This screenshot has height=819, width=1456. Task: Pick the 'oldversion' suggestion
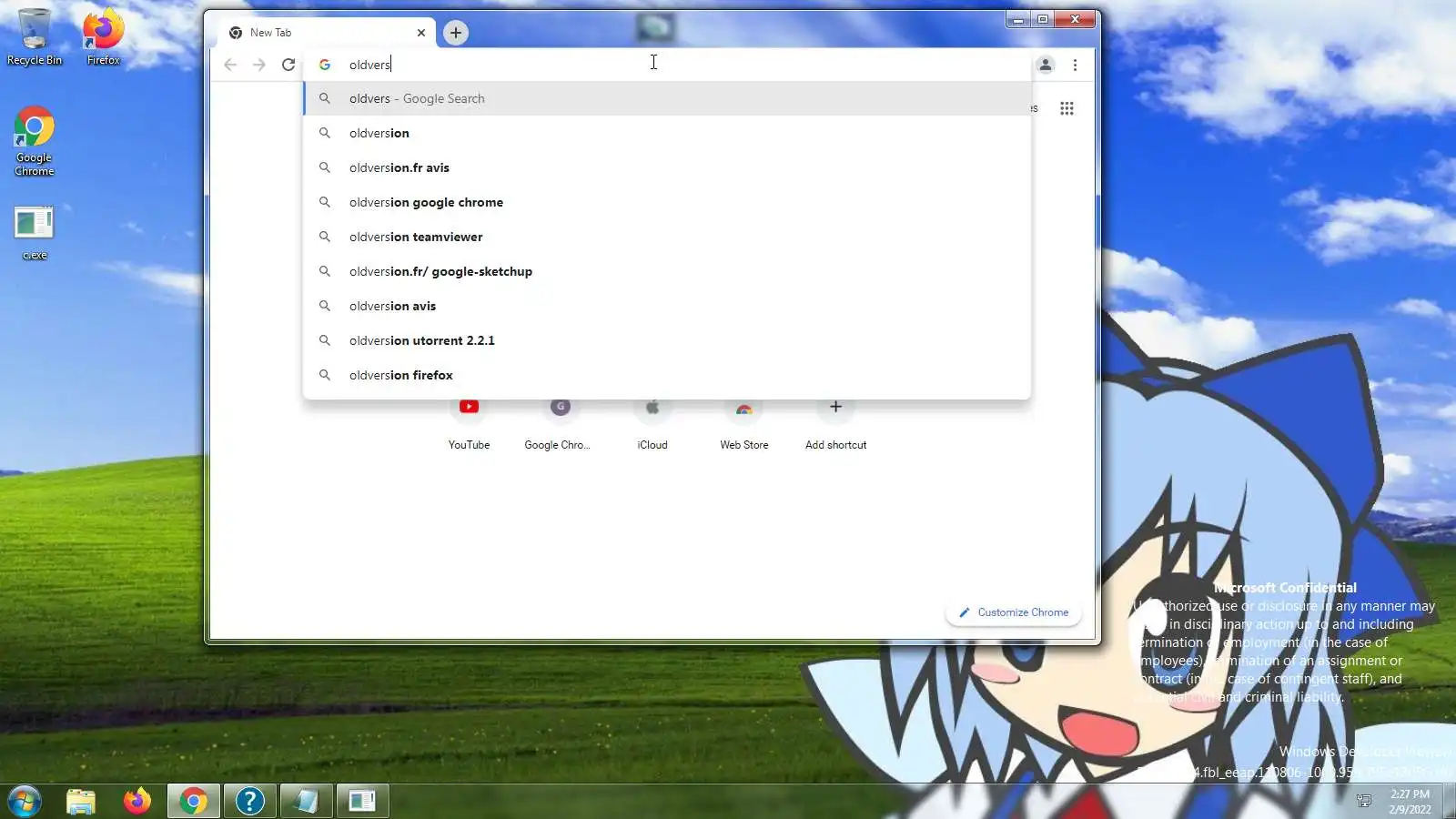tap(667, 133)
